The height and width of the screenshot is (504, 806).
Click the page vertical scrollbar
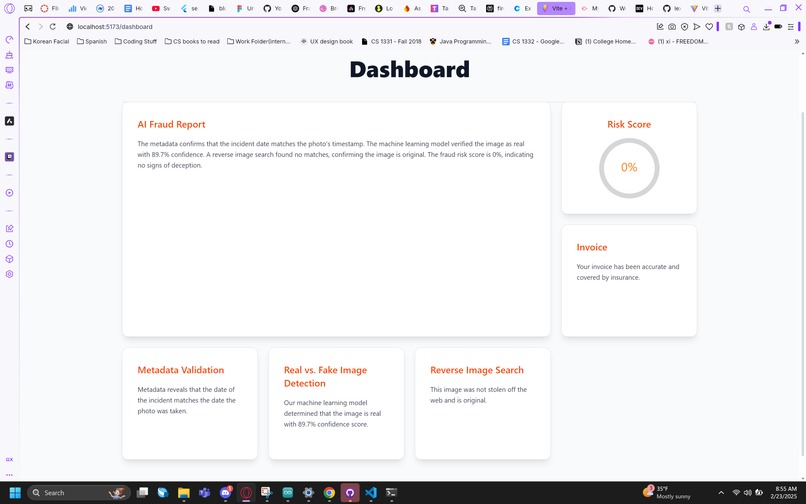coord(803,283)
